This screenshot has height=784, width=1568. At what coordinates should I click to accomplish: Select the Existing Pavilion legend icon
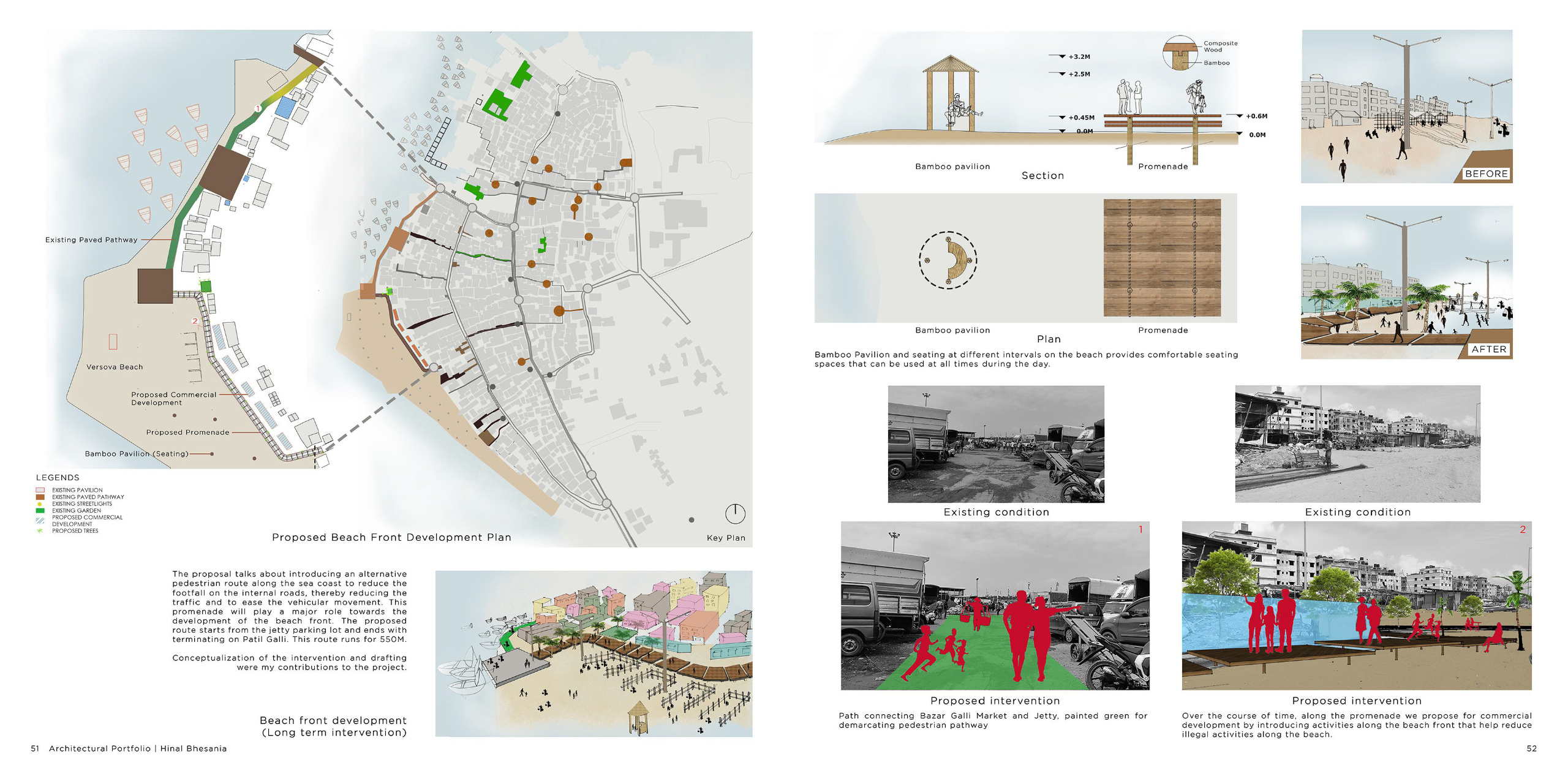pos(40,490)
